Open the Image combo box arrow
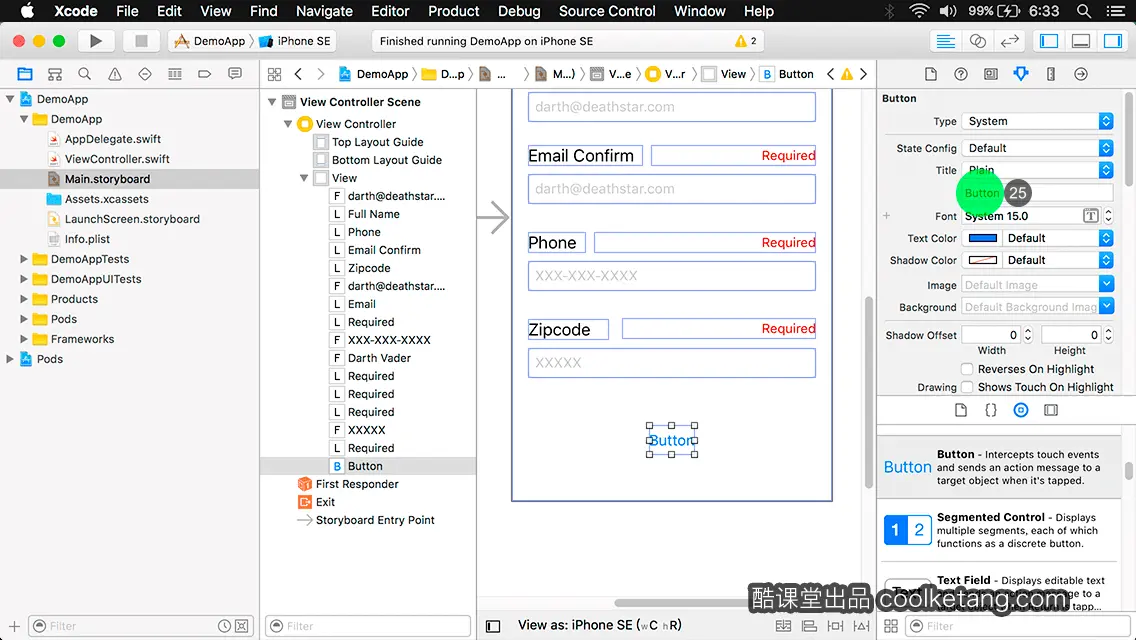This screenshot has width=1136, height=640. (1106, 285)
